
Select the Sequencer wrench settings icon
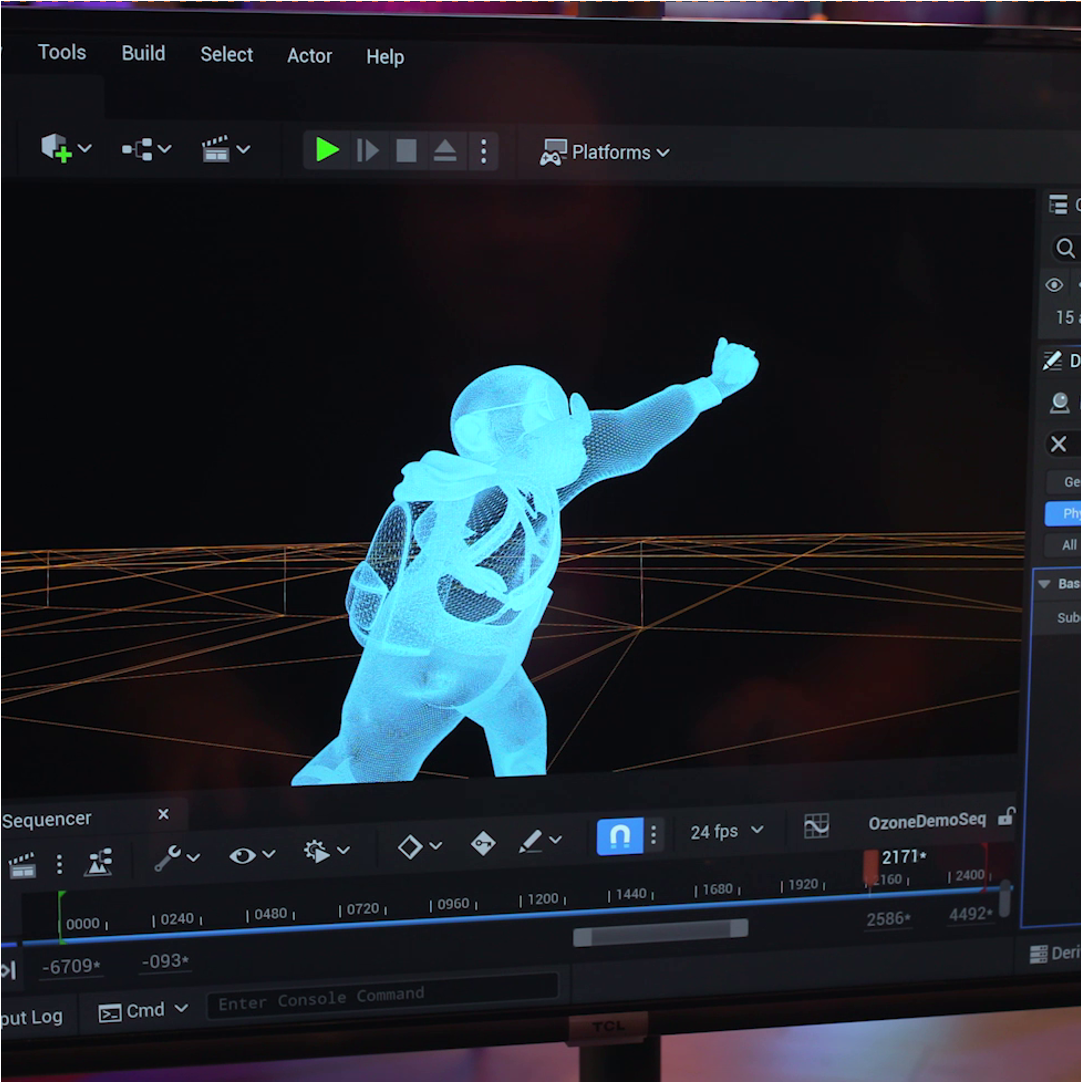tap(168, 858)
